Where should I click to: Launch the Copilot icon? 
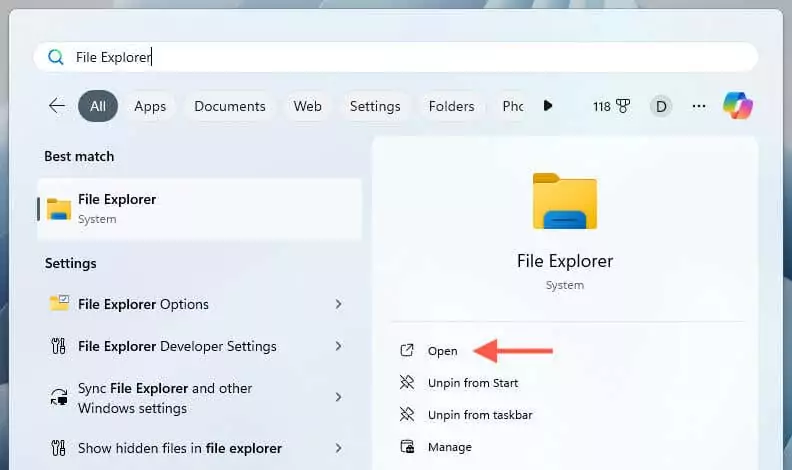pyautogui.click(x=737, y=106)
